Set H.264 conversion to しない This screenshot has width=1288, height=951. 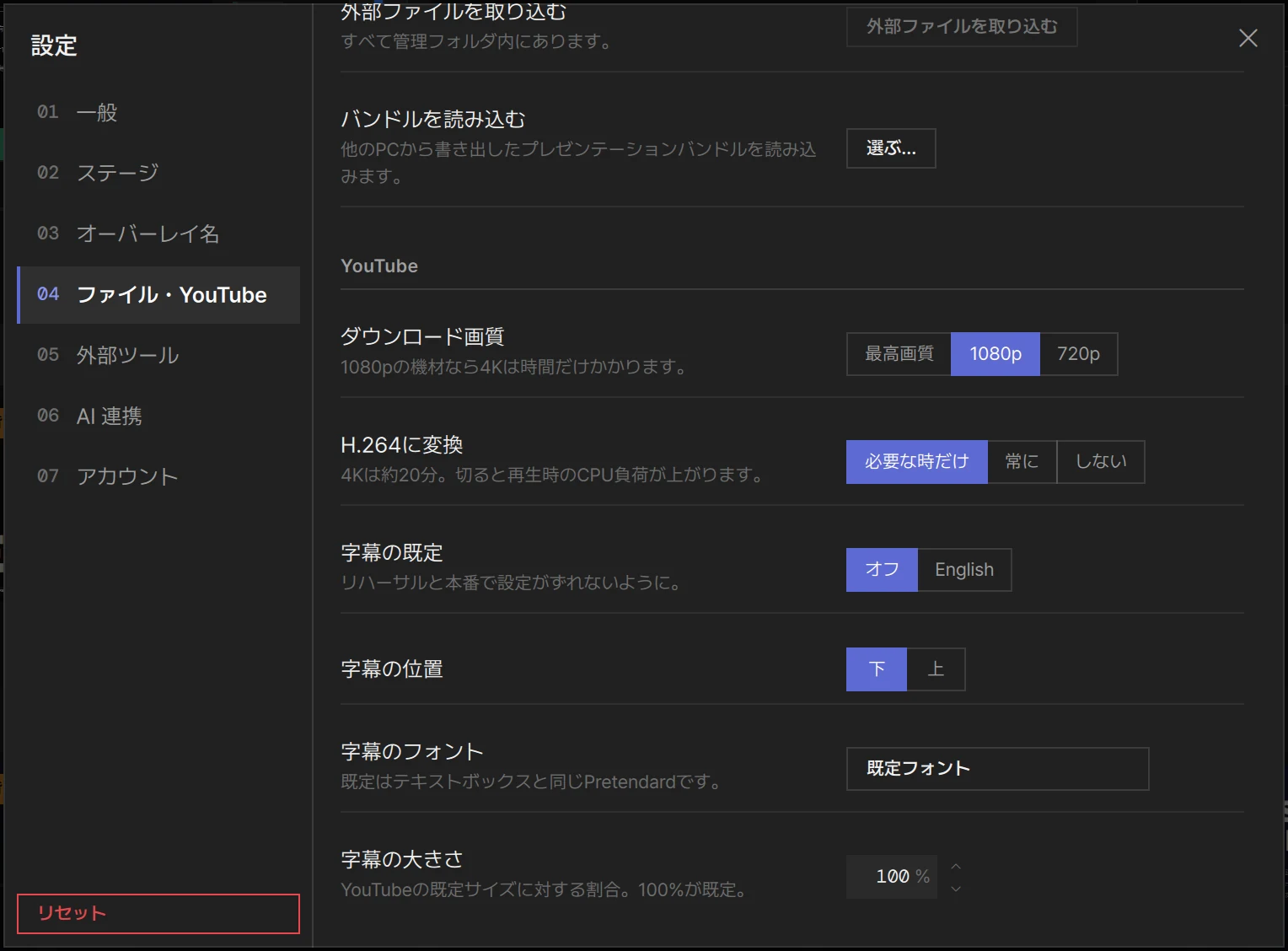pos(1101,462)
